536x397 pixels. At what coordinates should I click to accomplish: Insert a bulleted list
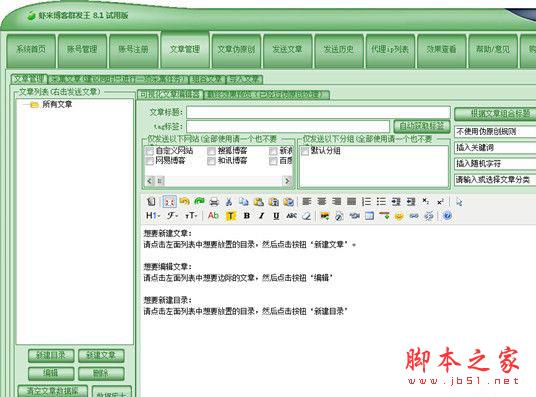381,201
